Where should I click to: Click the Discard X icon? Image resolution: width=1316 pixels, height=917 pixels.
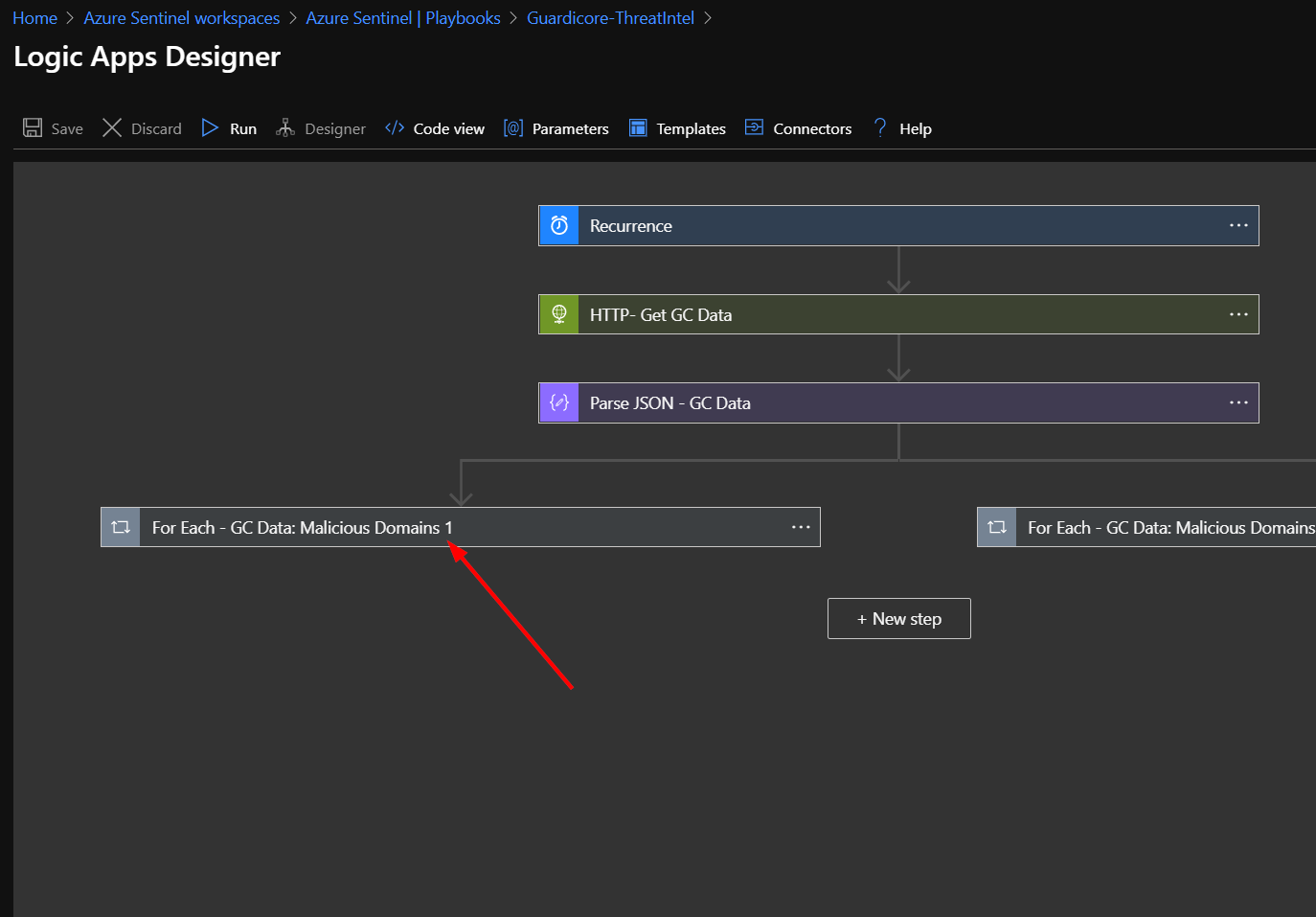[112, 127]
